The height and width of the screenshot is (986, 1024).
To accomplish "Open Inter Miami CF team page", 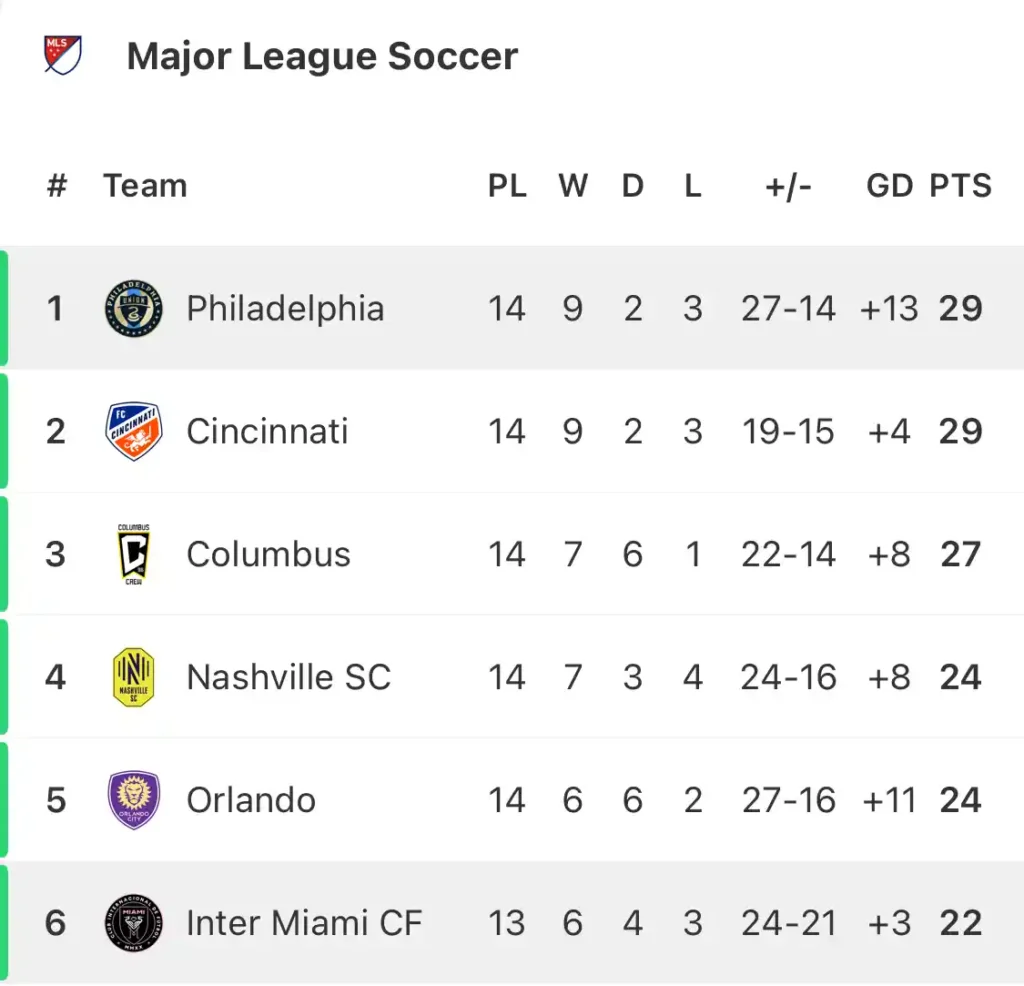I will [304, 923].
